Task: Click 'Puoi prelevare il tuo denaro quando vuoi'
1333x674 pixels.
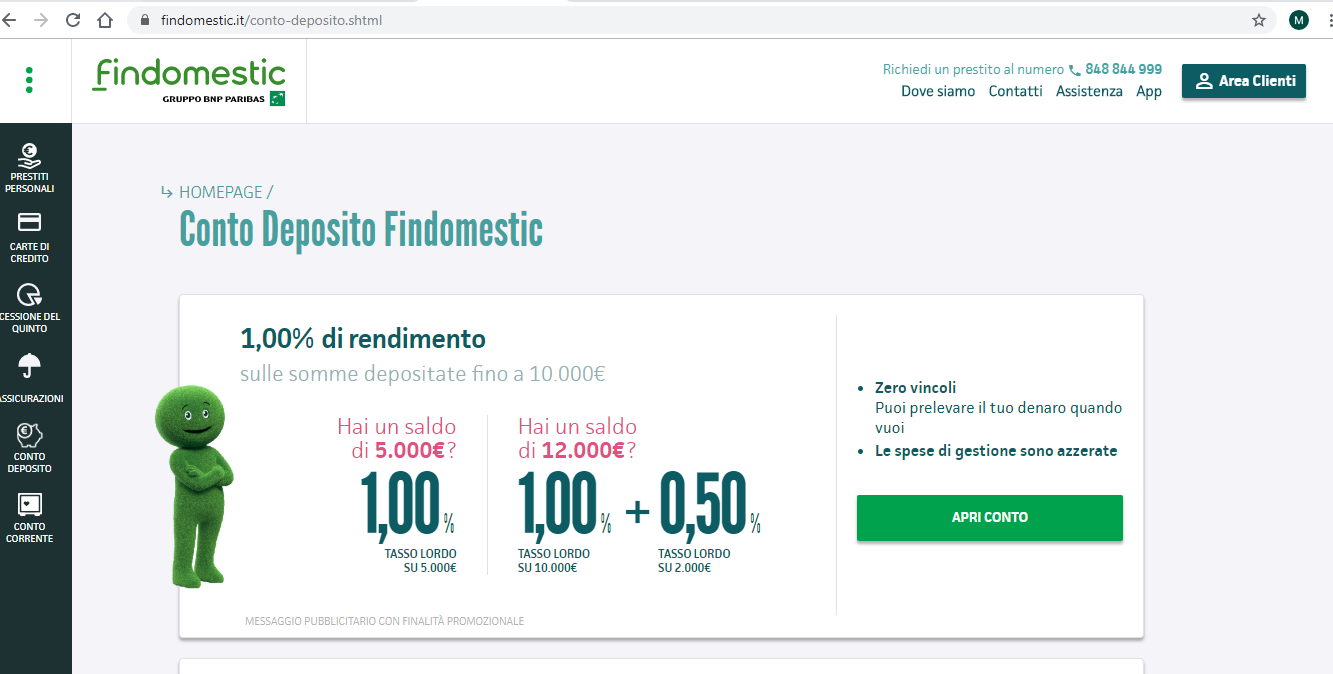Action: (x=998, y=418)
